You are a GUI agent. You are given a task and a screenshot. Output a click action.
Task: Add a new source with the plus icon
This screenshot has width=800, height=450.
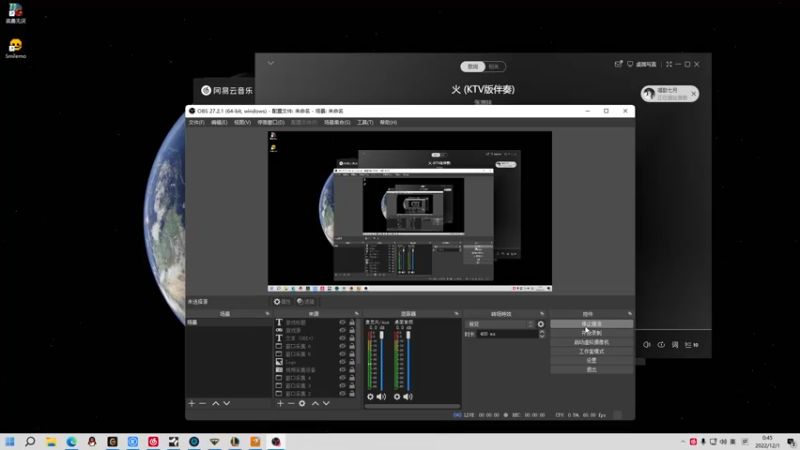coord(280,404)
